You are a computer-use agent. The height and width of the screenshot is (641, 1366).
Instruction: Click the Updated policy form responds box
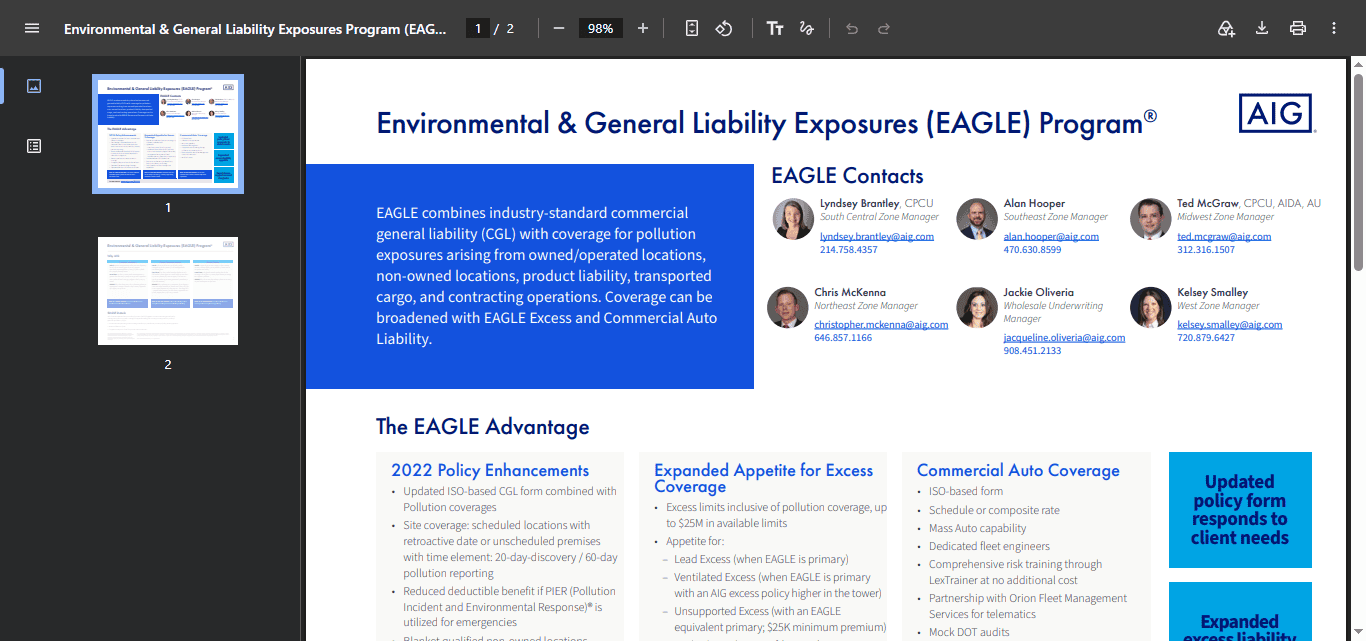coord(1240,510)
